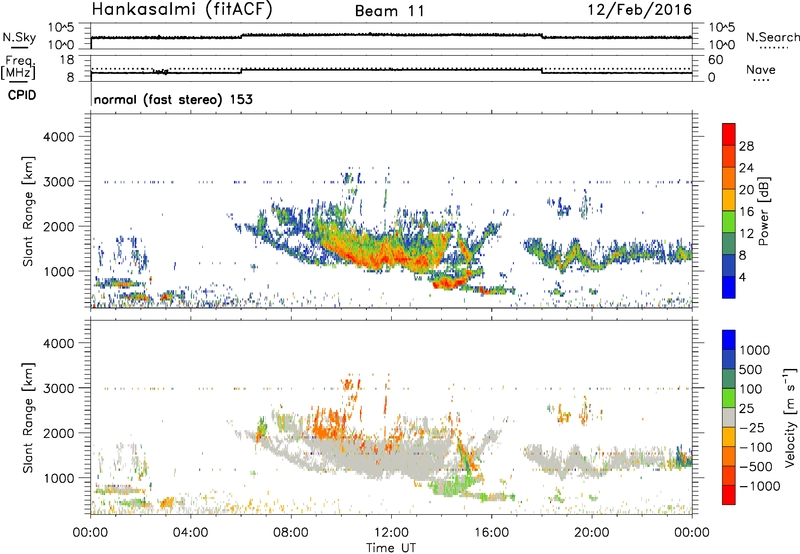Click the CPID label
The width and height of the screenshot is (800, 554).
tap(22, 95)
